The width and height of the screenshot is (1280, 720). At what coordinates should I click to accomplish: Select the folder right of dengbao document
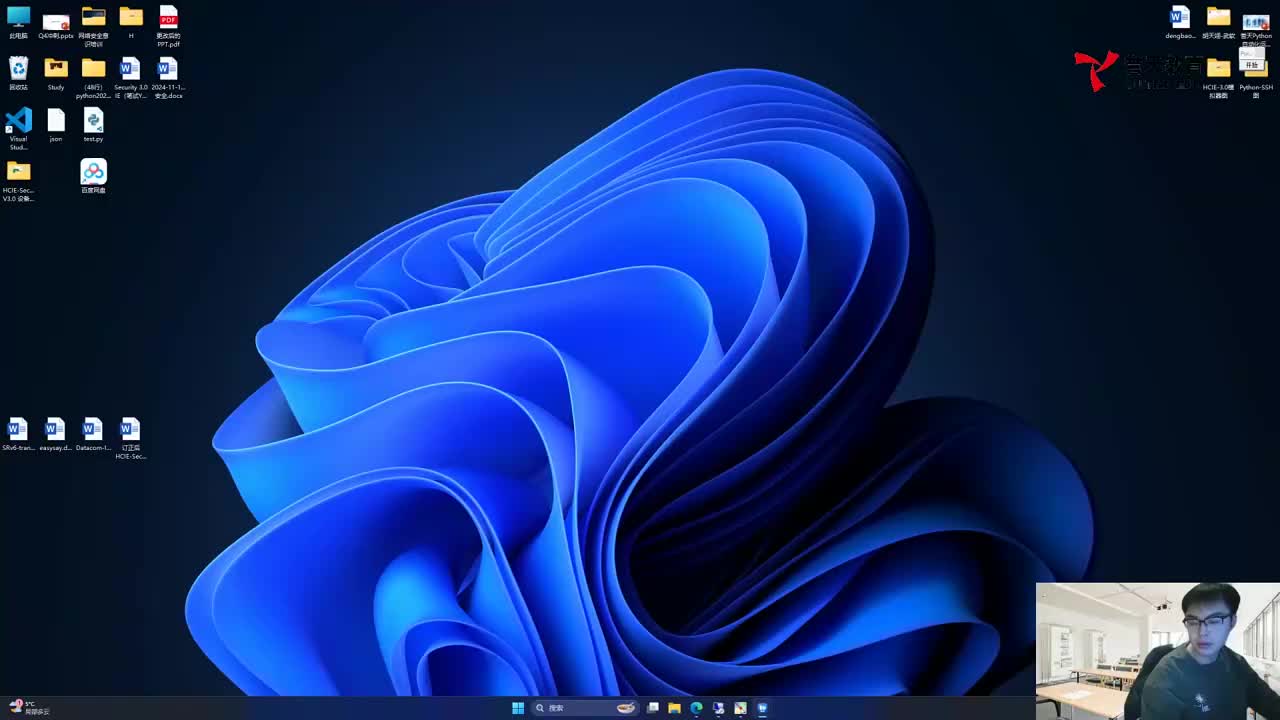coord(1218,23)
